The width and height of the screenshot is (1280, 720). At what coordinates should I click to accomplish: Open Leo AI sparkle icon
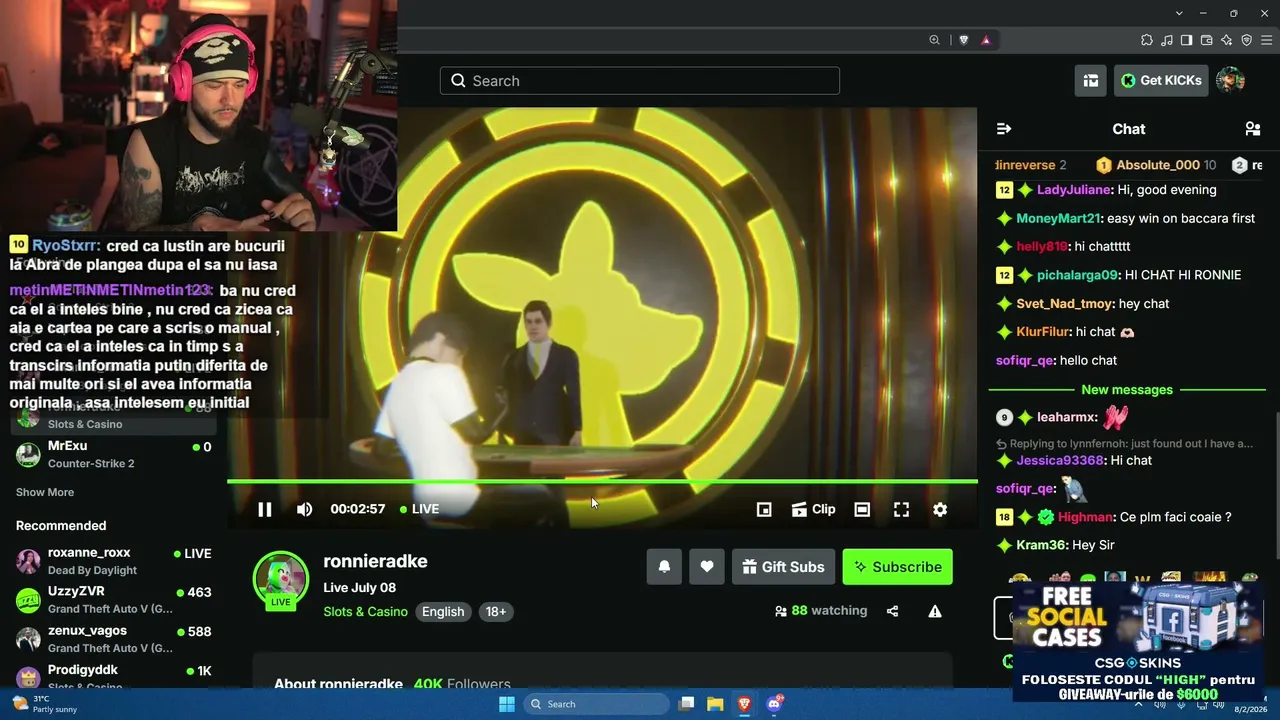pos(1227,40)
